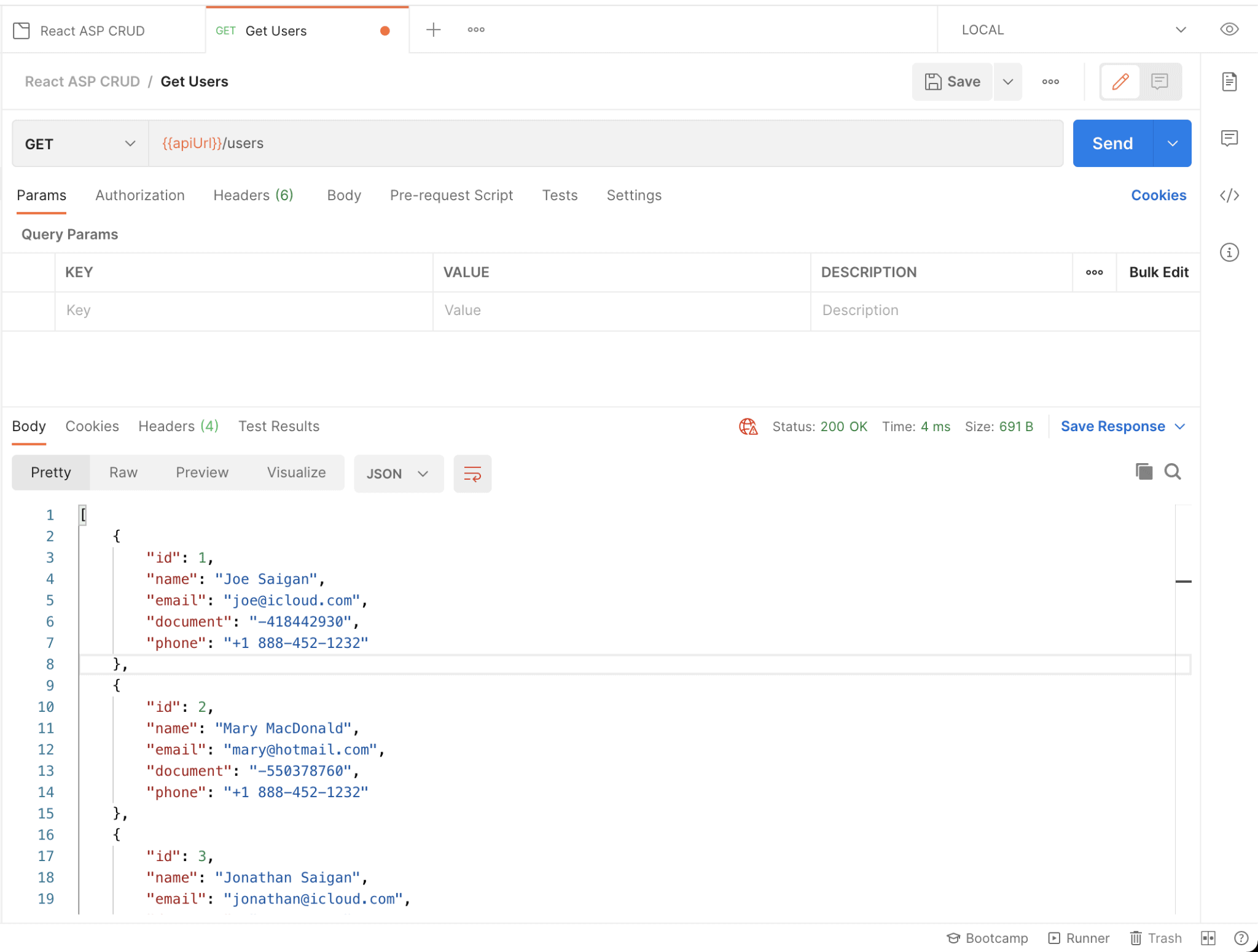1258x952 pixels.
Task: Open the Runner from the status bar
Action: 1079,938
